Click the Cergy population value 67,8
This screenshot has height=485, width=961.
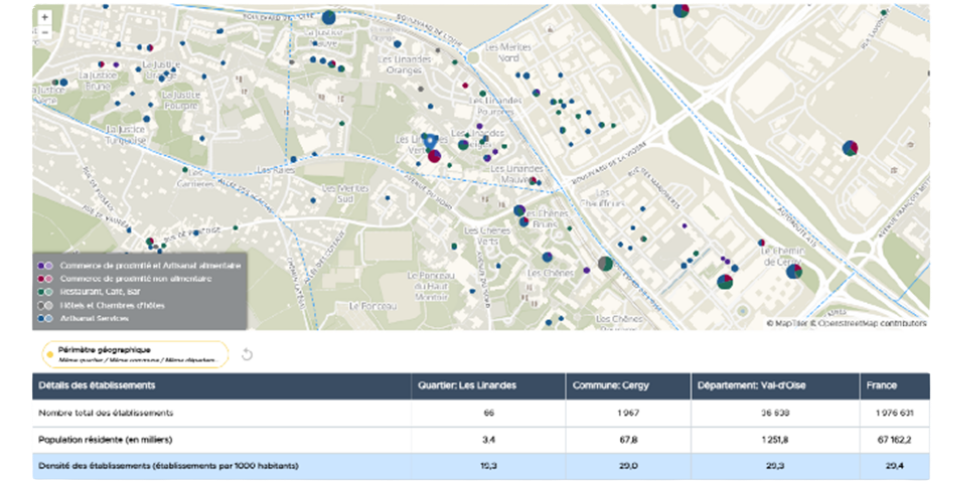[x=628, y=440]
